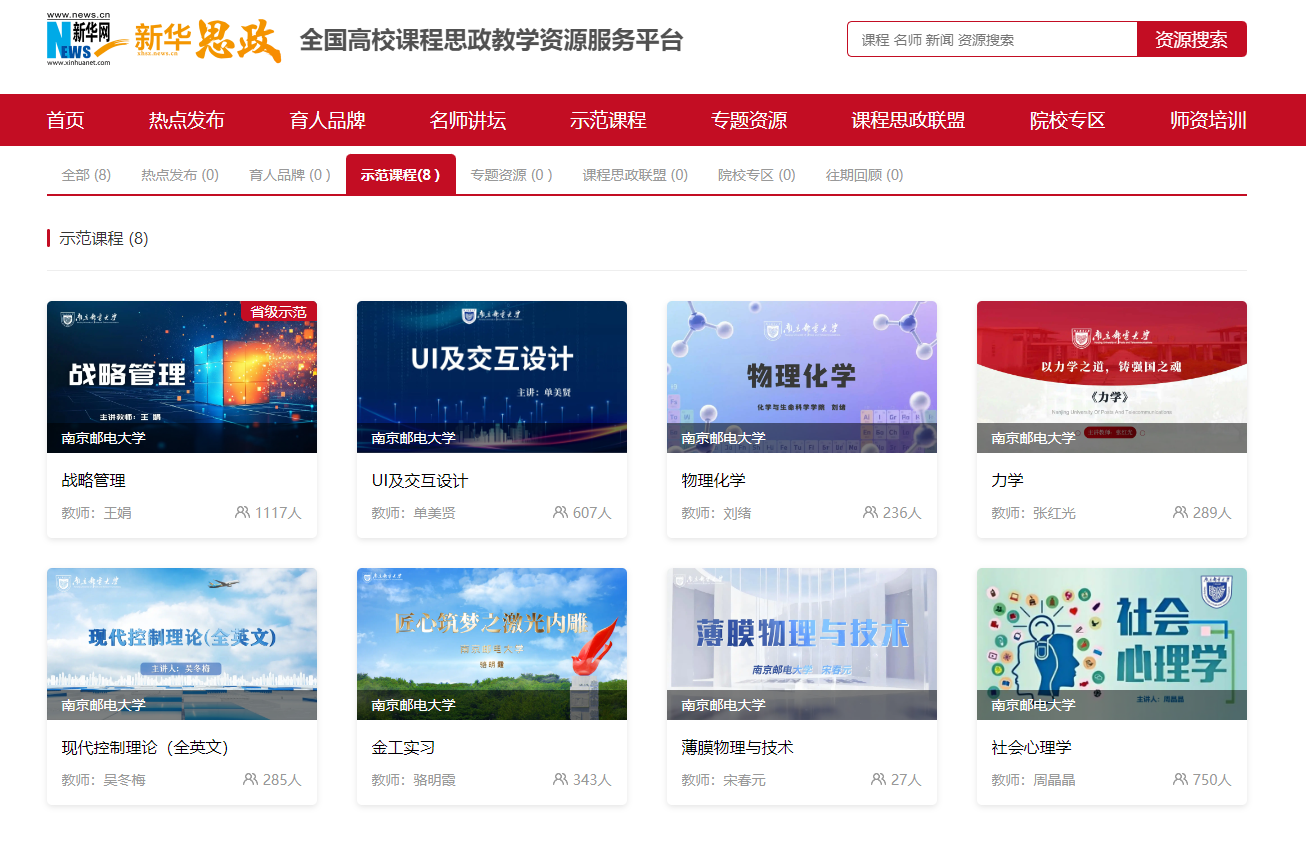Select the 往期回顾 (0) tab
The image size is (1306, 846).
tap(864, 175)
